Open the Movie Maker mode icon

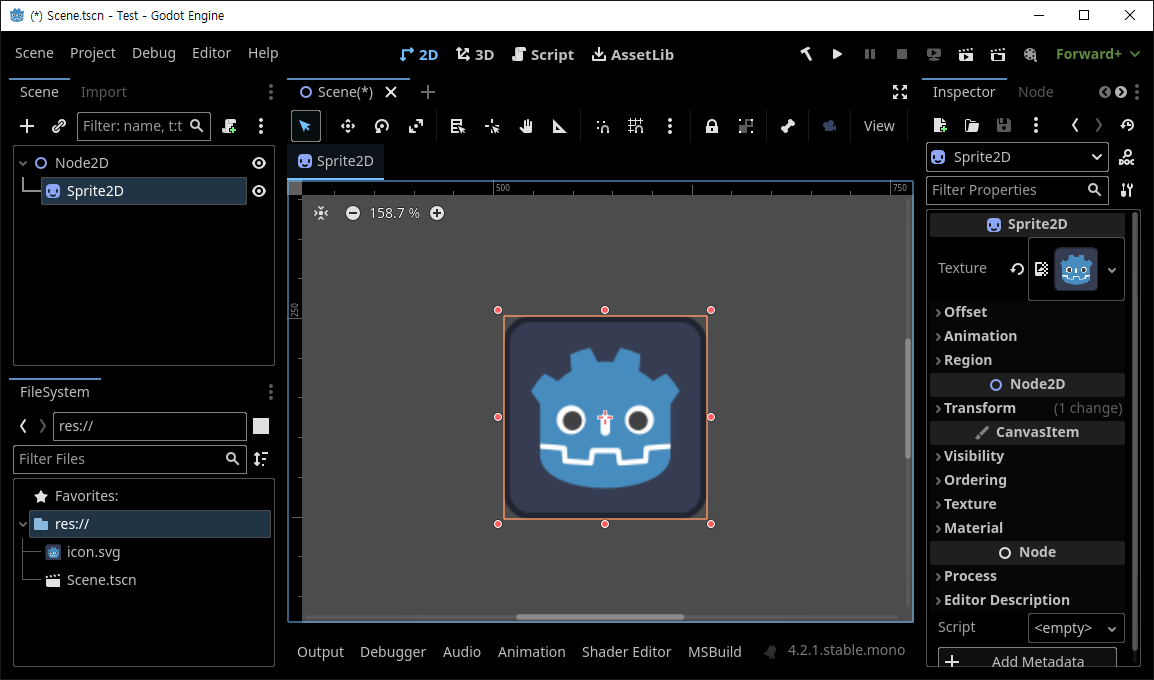coord(1030,54)
